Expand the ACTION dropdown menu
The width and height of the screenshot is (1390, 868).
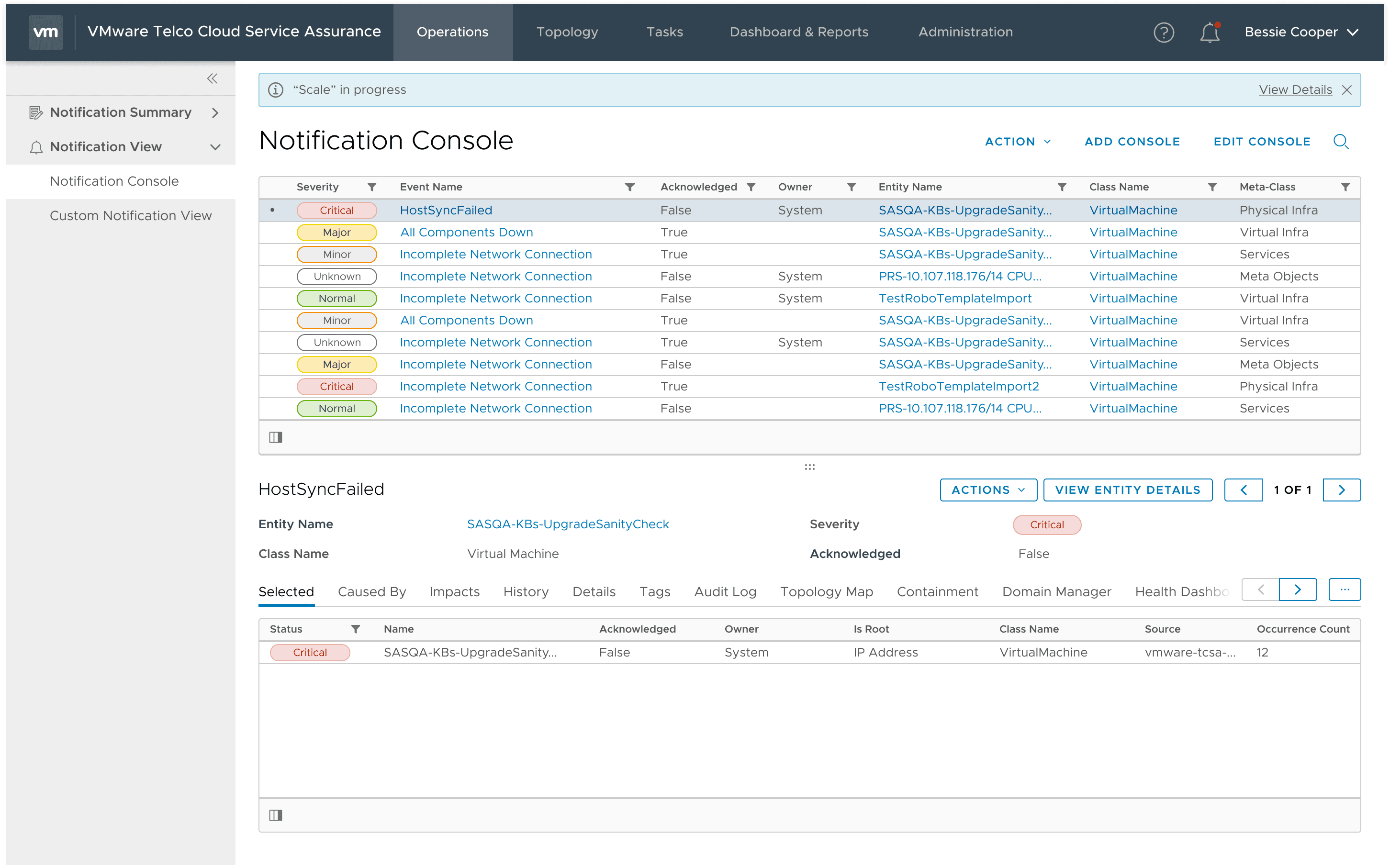coord(1018,142)
